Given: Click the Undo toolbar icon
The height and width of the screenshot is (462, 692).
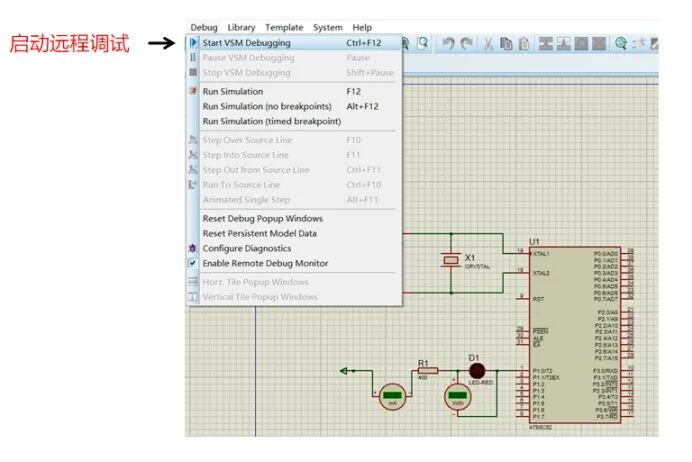Looking at the screenshot, I should (448, 43).
